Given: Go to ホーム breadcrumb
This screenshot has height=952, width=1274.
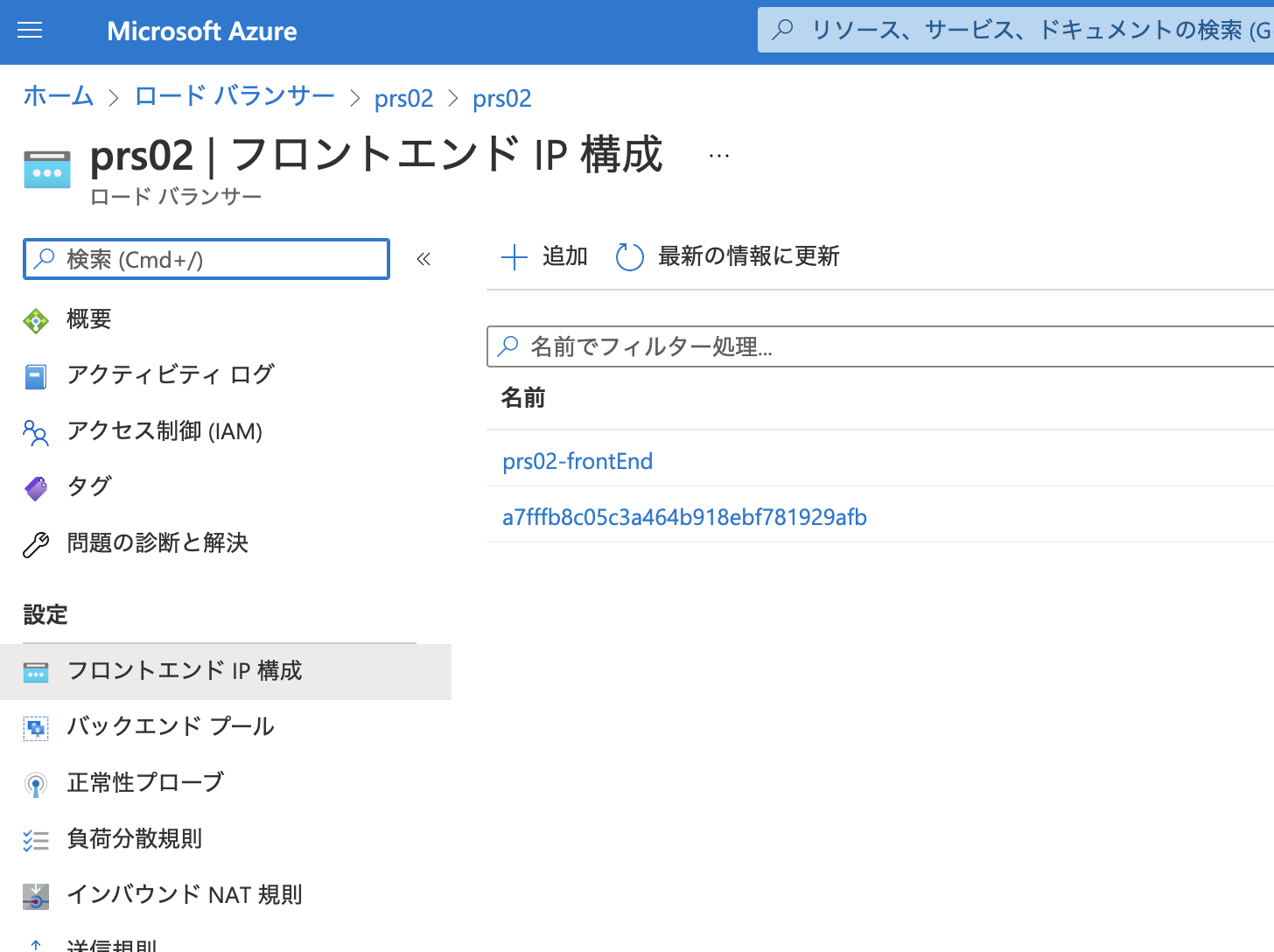Looking at the screenshot, I should (59, 96).
